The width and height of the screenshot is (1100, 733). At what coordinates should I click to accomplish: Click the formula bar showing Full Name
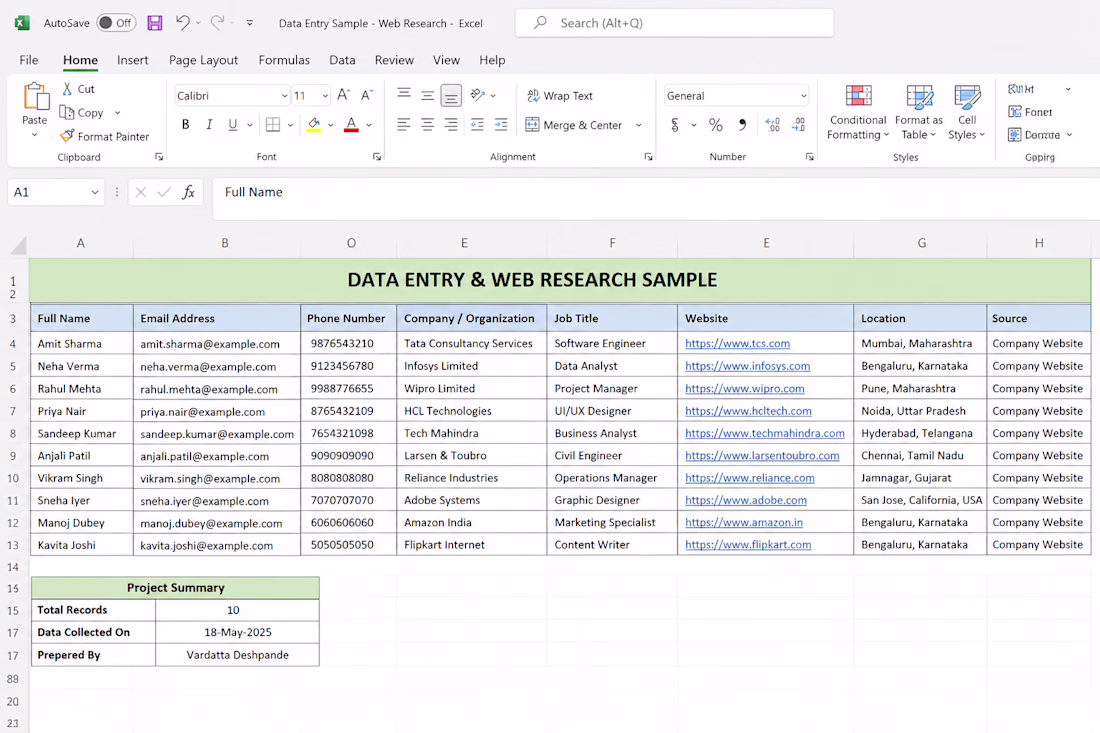coord(656,198)
